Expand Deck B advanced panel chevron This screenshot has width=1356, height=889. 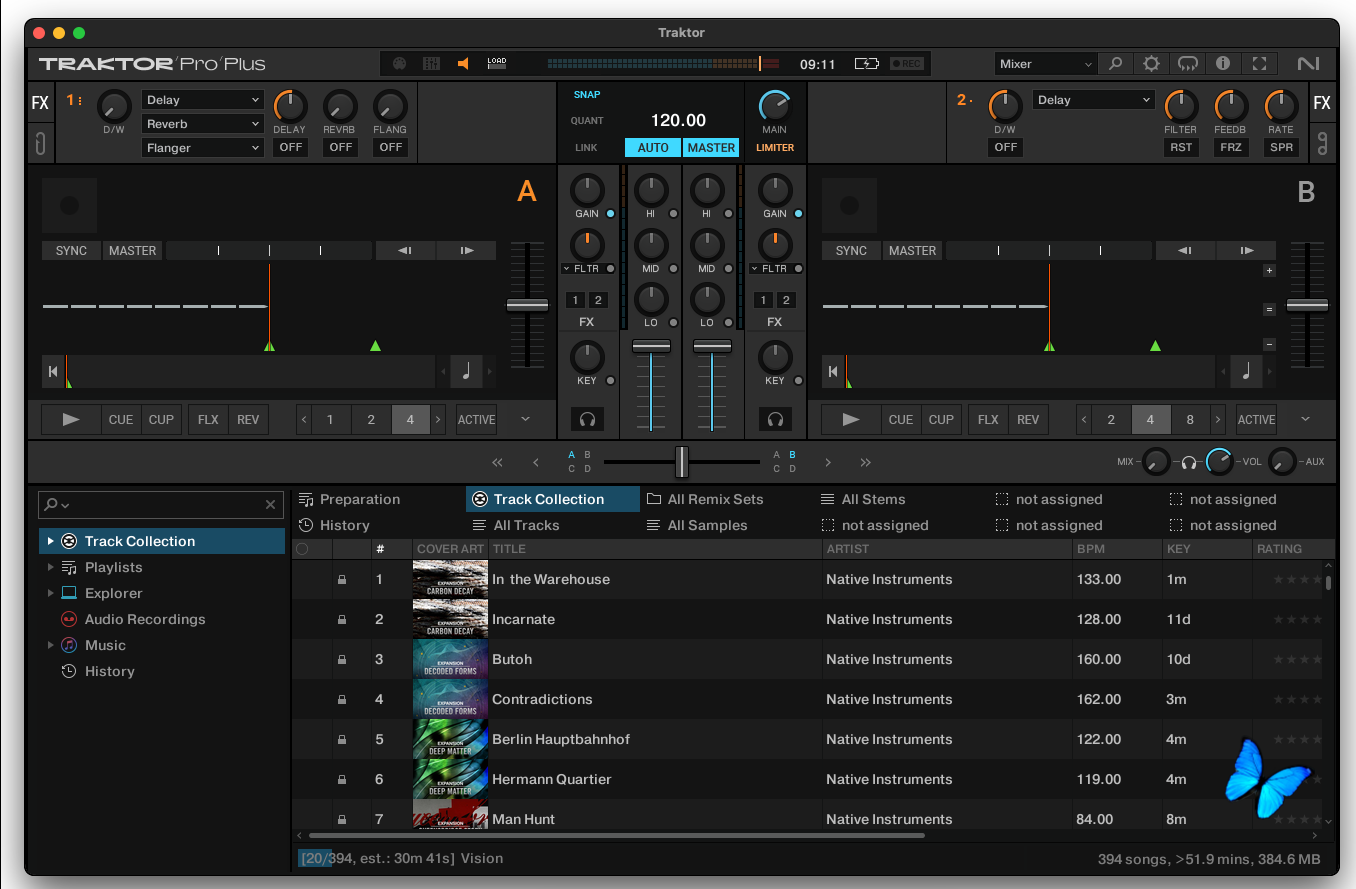click(1306, 420)
